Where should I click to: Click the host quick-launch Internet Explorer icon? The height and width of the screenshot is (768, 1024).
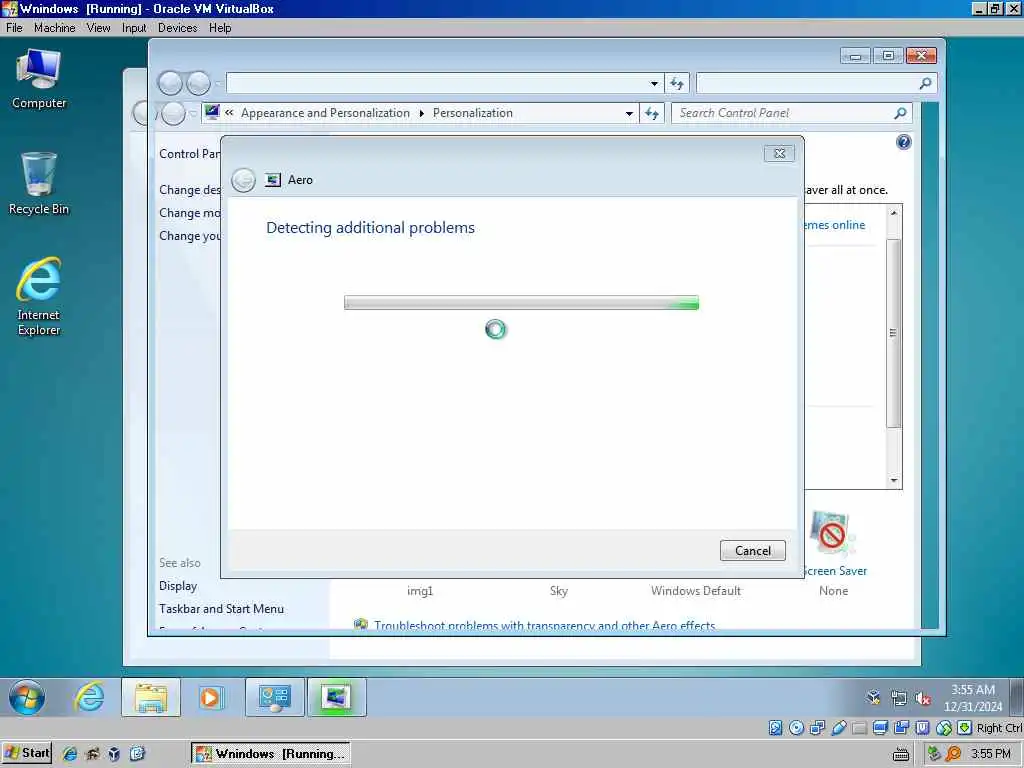pyautogui.click(x=70, y=754)
